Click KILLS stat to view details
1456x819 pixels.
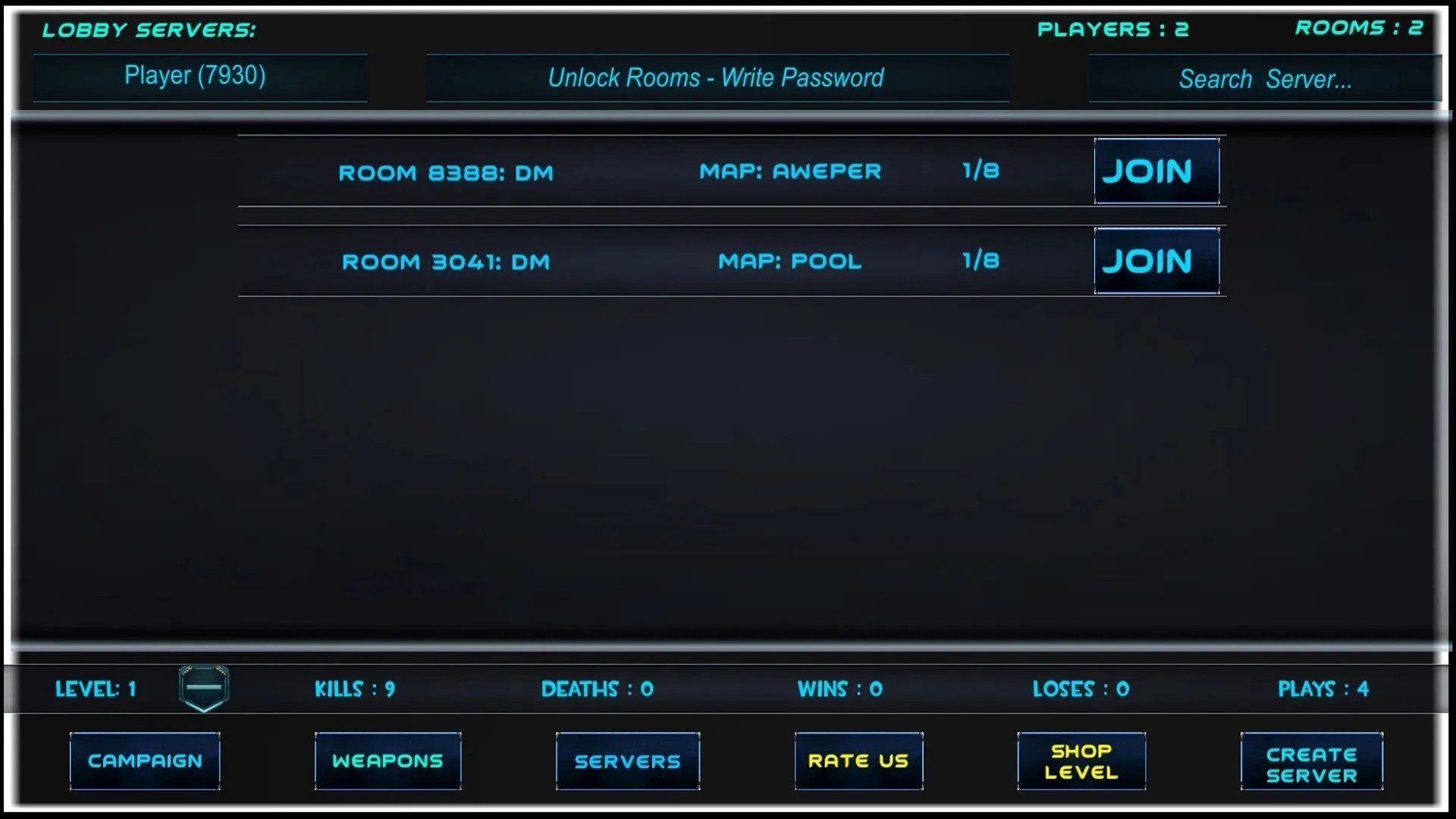pyautogui.click(x=354, y=688)
